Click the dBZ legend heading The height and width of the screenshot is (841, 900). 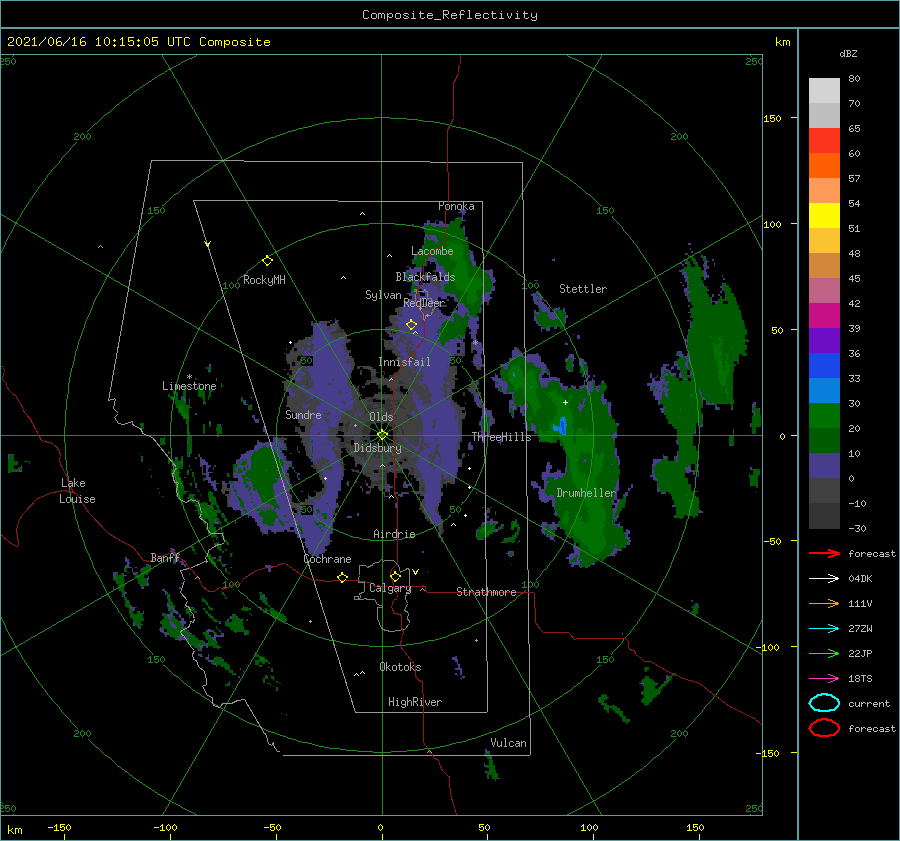coord(848,53)
